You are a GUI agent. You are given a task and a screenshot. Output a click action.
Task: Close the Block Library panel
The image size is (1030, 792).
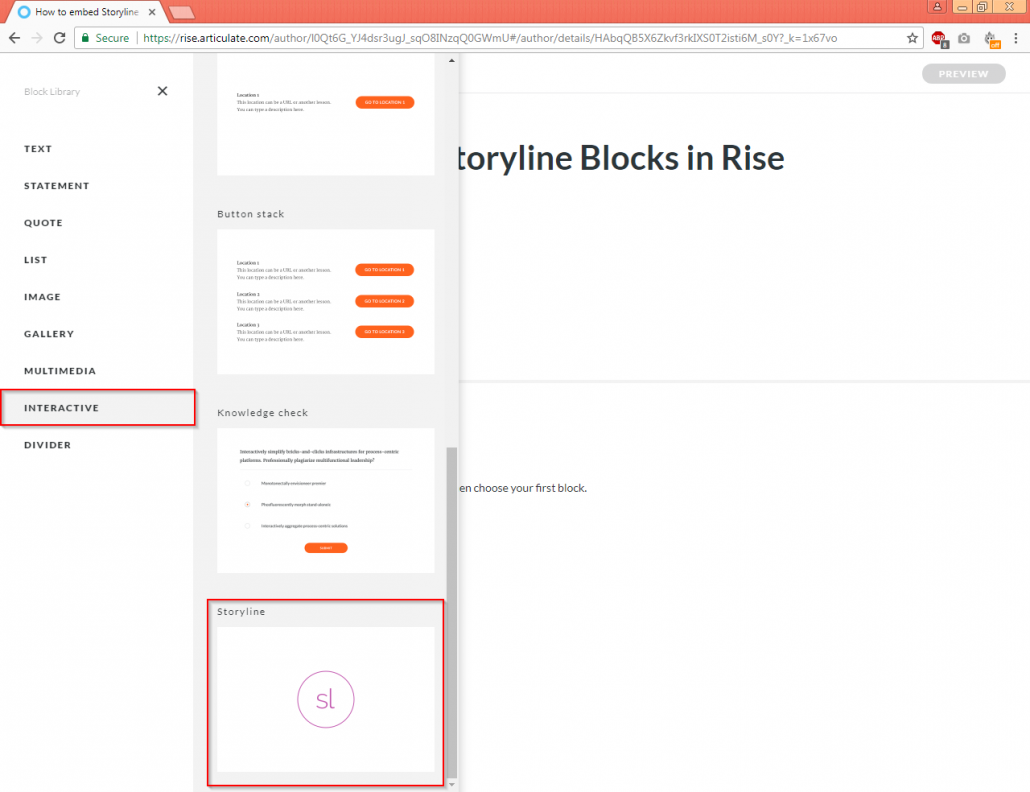(x=162, y=90)
